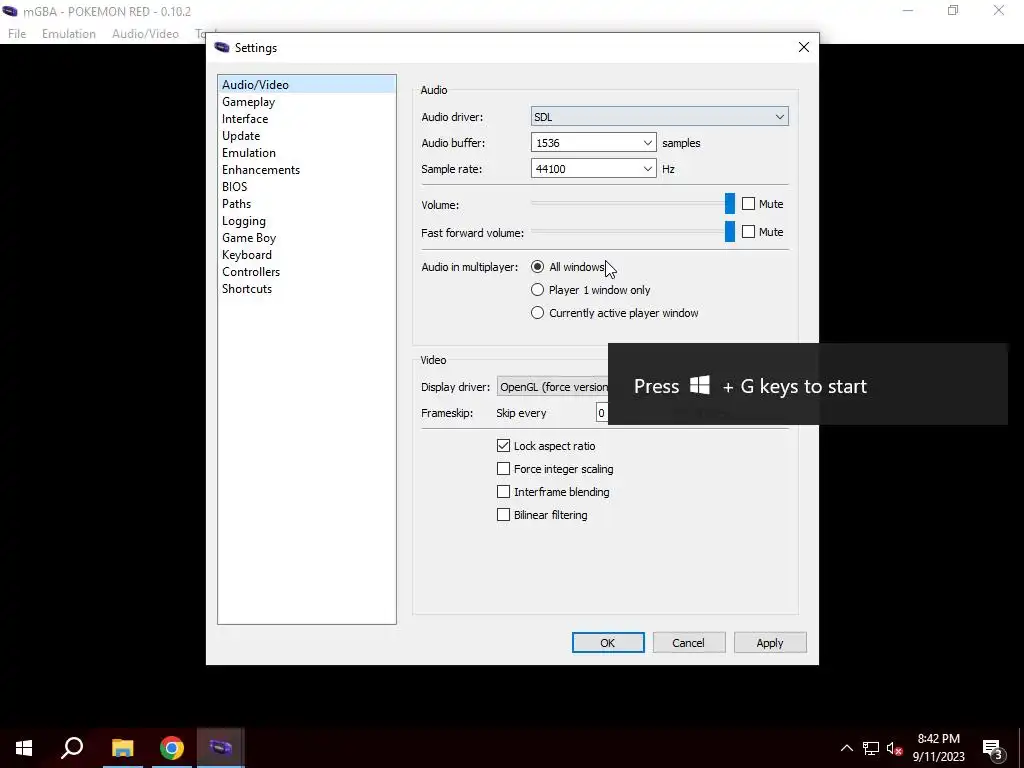Open taskbar search magnifier
The image size is (1024, 768).
point(72,748)
